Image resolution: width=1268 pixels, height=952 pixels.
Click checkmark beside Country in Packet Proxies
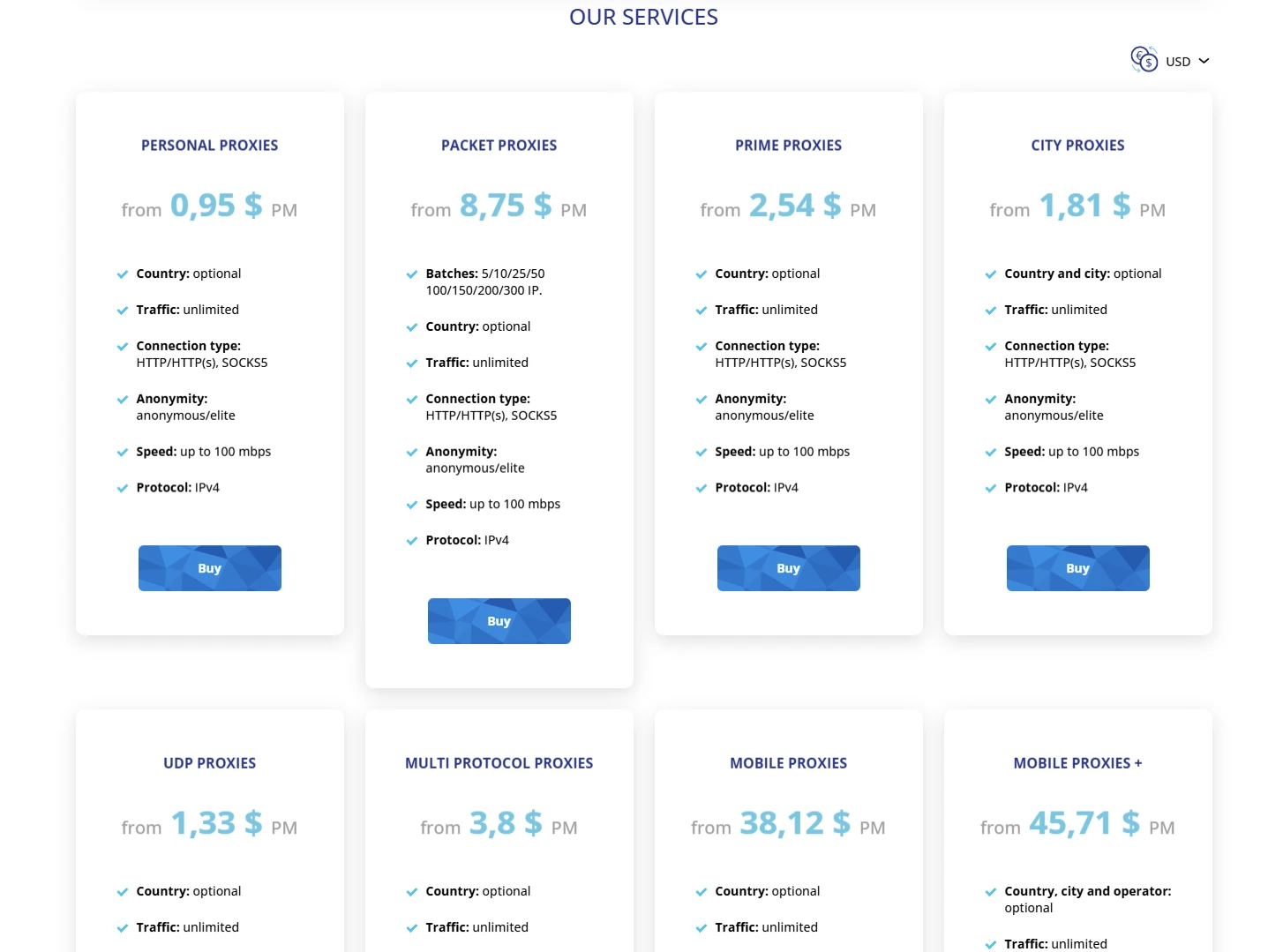click(x=411, y=327)
